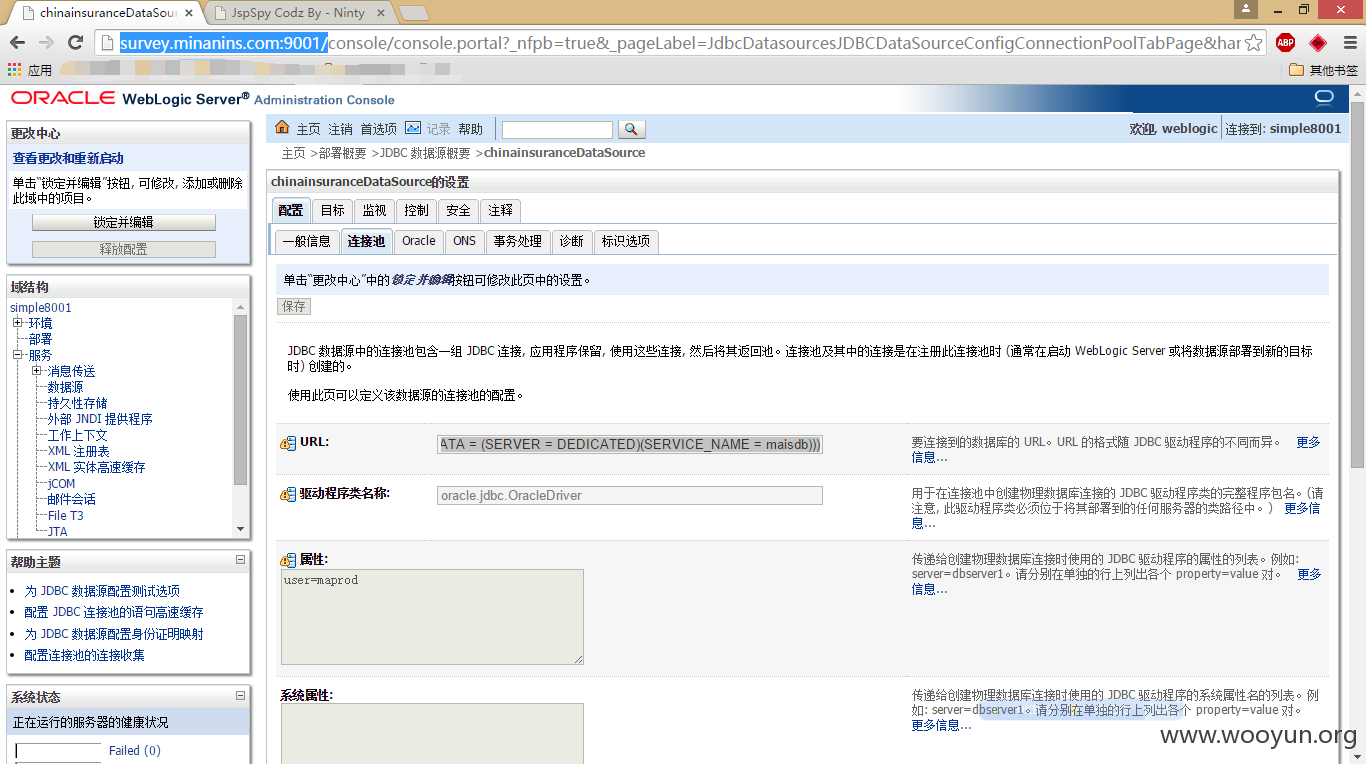Click the record icon next to 记录
Screen dimensions: 1366x764
(413, 128)
